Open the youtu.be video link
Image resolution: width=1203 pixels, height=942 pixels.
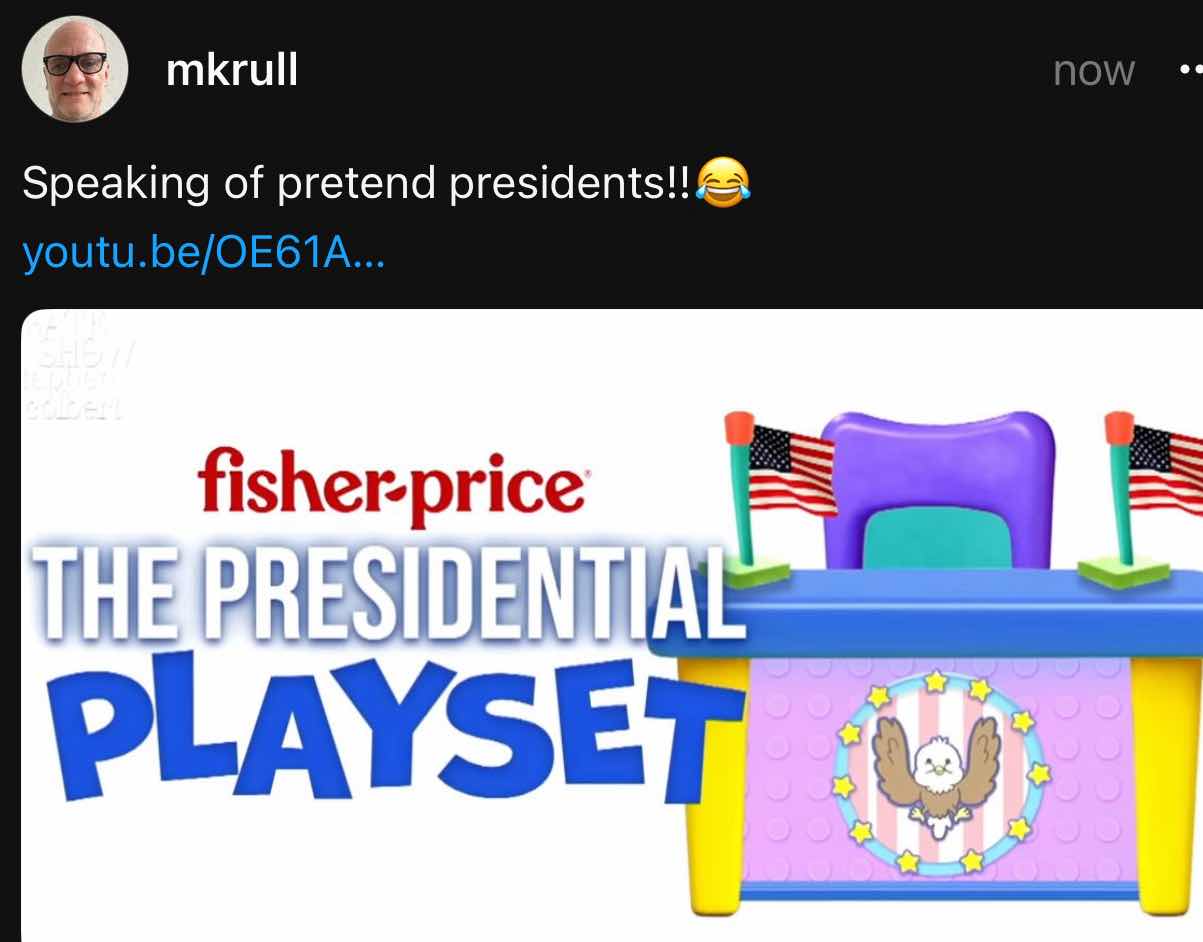pyautogui.click(x=203, y=254)
